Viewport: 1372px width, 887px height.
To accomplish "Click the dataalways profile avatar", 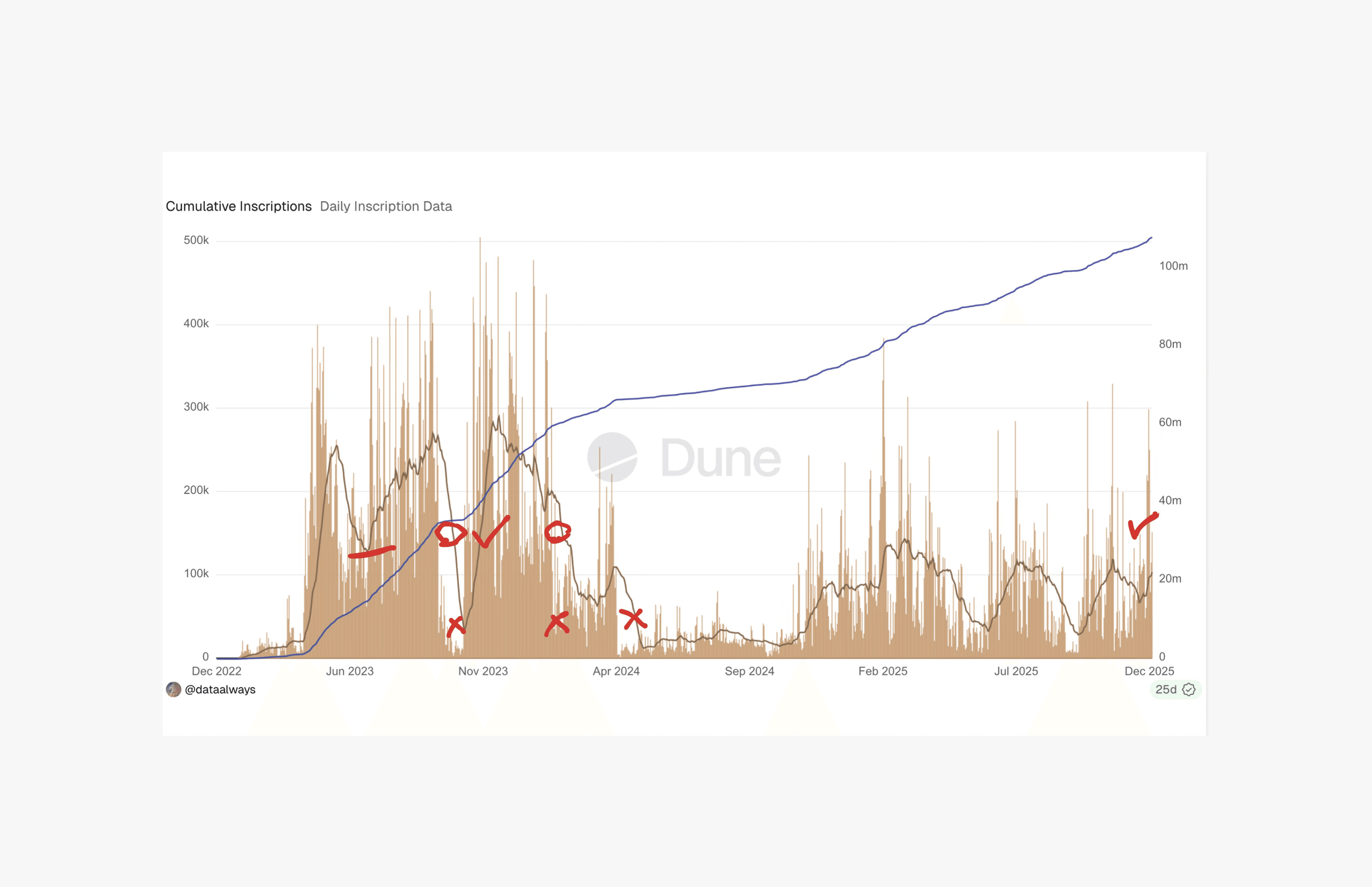I will coord(173,690).
